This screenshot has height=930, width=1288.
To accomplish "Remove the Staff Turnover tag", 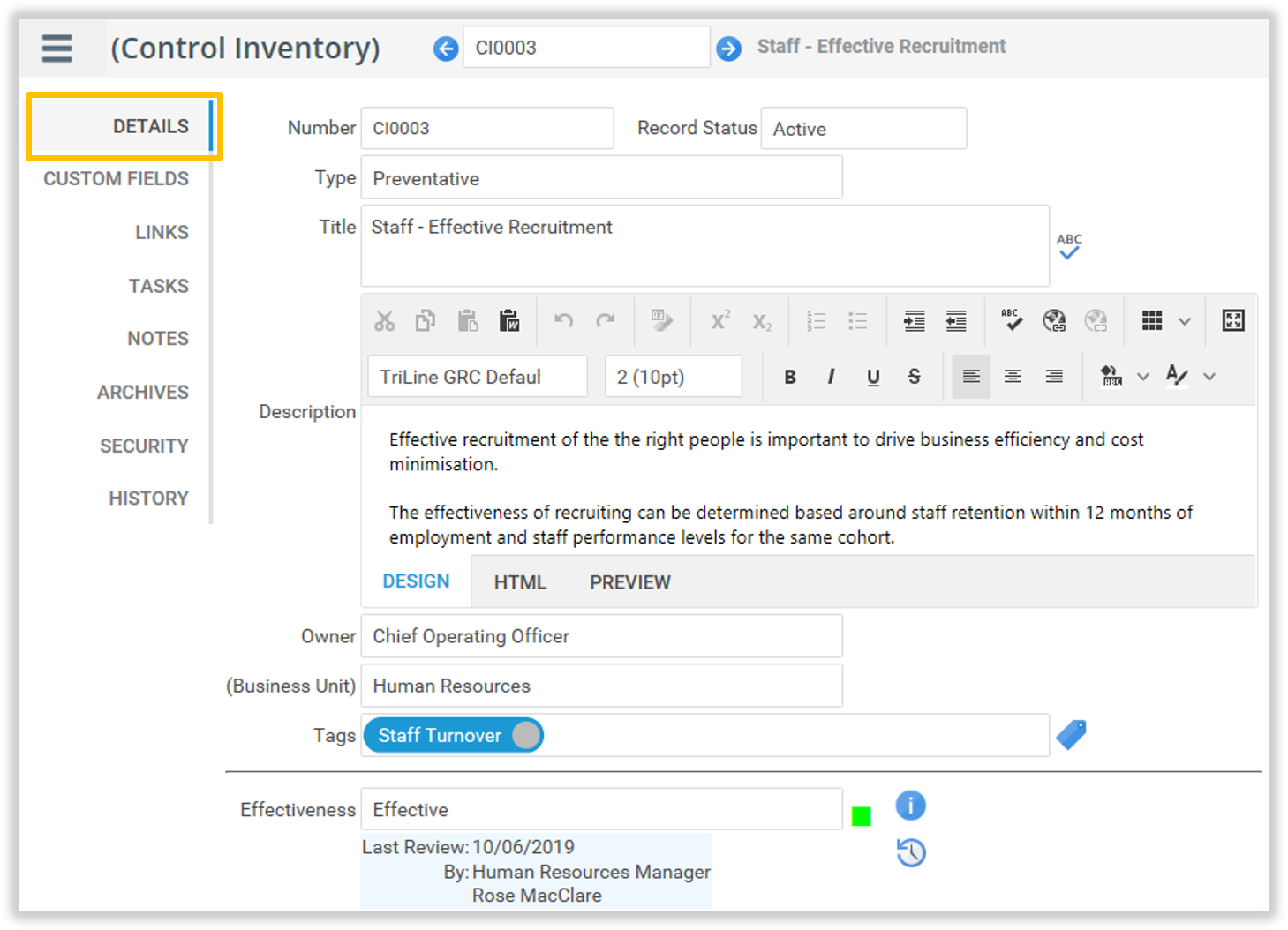I will pos(526,735).
